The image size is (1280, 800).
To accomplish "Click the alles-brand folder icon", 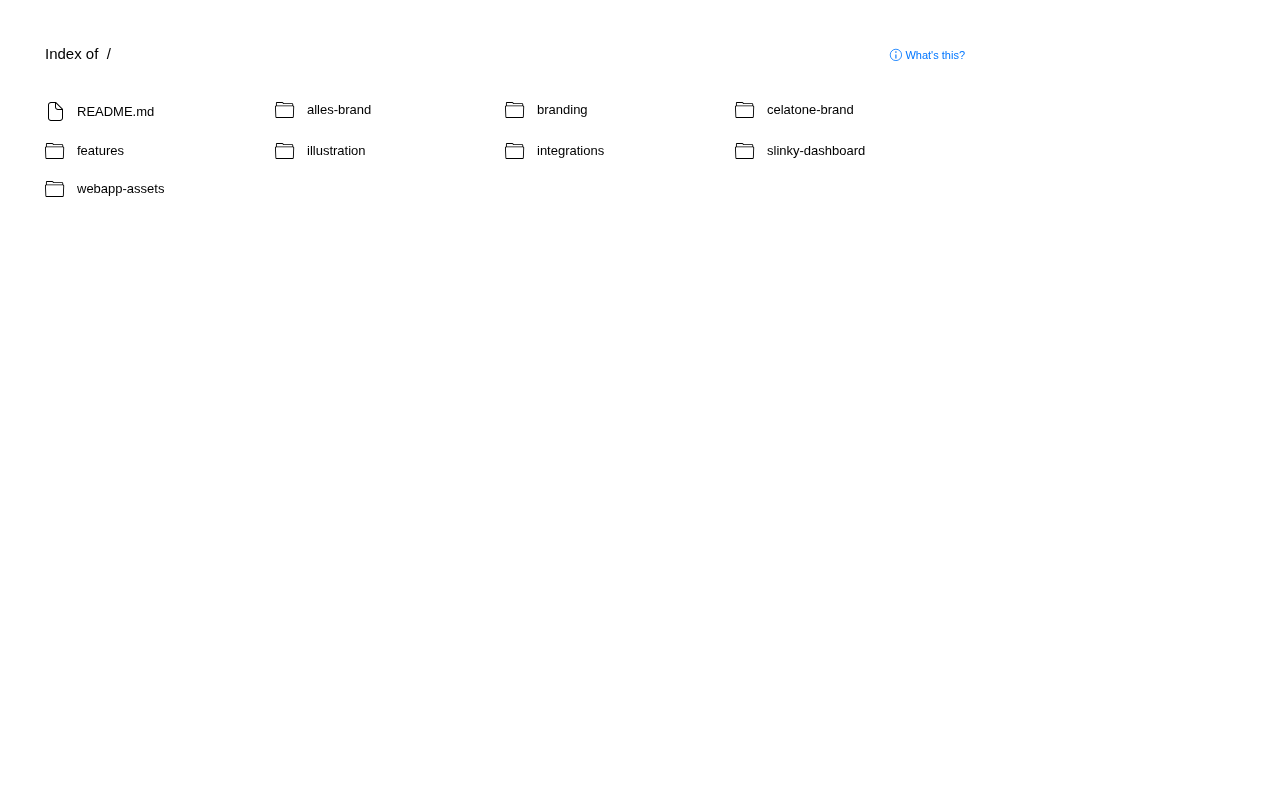I will pyautogui.click(x=285, y=110).
